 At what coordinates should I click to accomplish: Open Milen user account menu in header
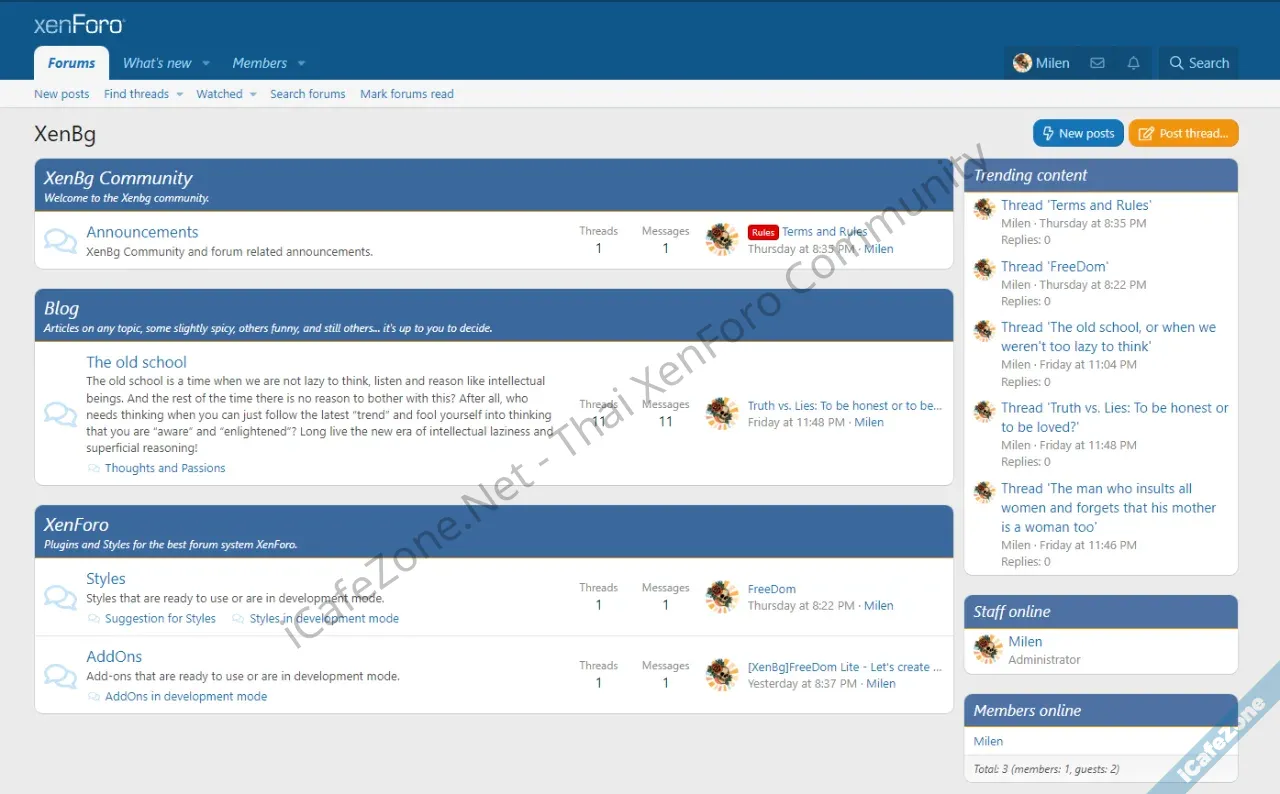coord(1041,63)
